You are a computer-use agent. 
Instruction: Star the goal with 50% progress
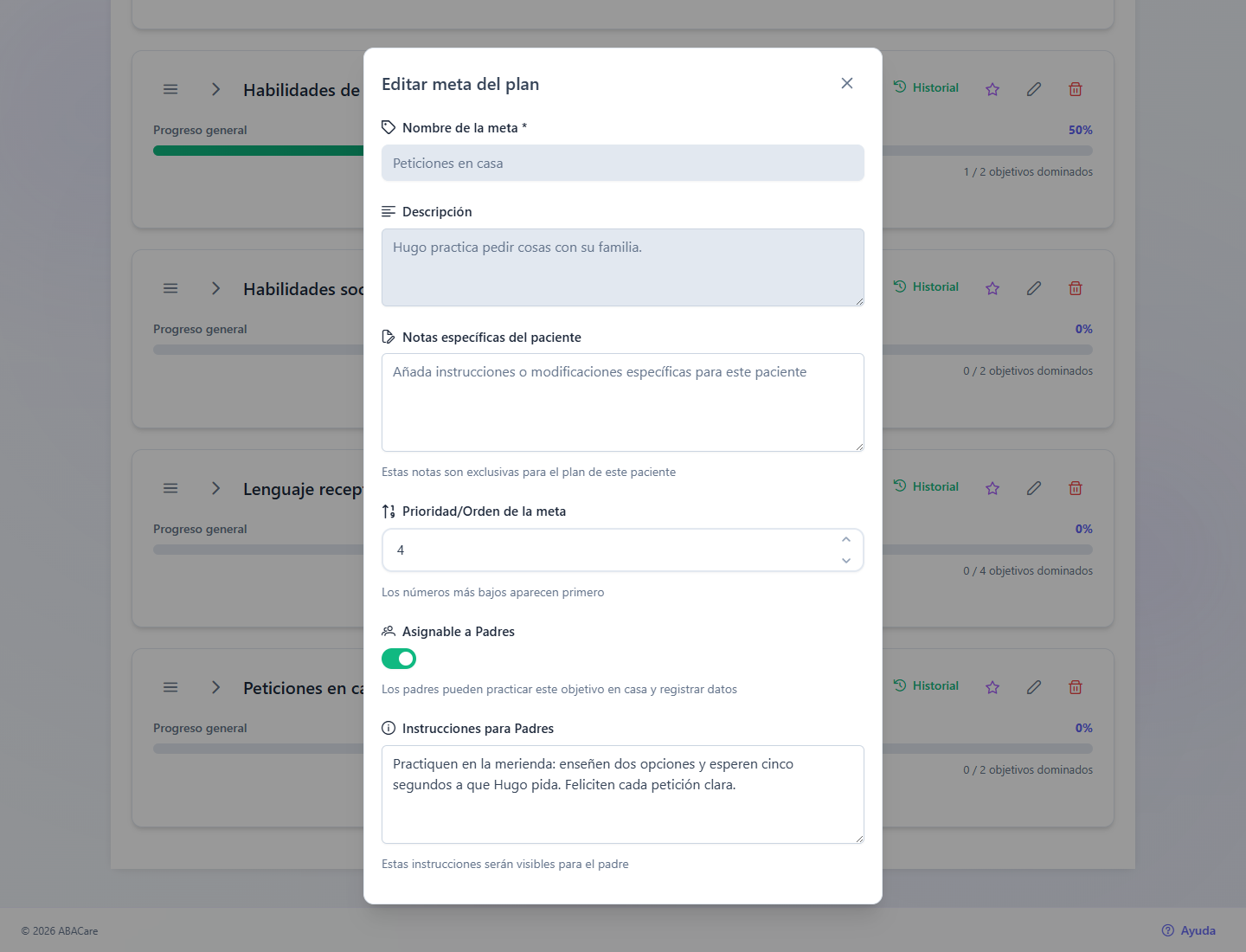click(992, 89)
